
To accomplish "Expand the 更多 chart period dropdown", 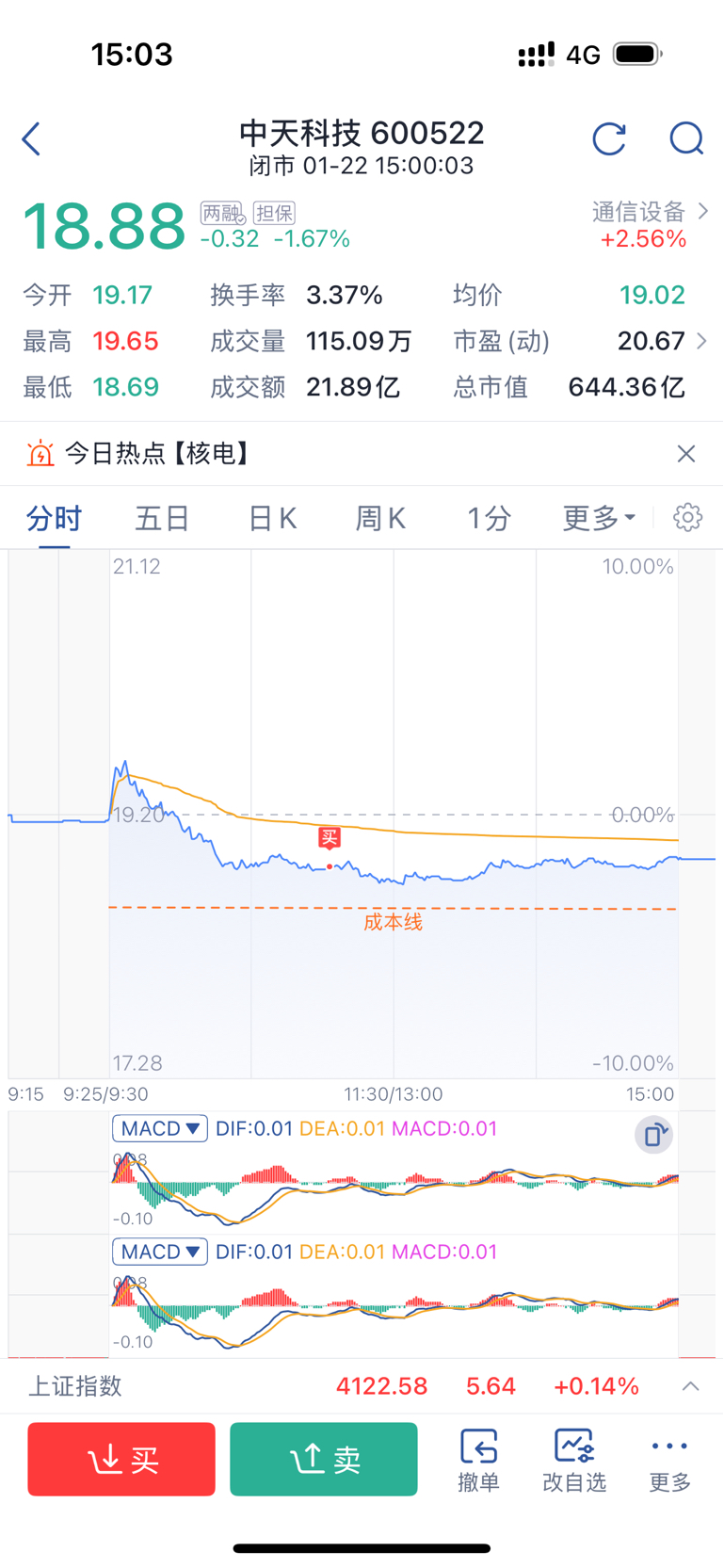I will (x=599, y=518).
